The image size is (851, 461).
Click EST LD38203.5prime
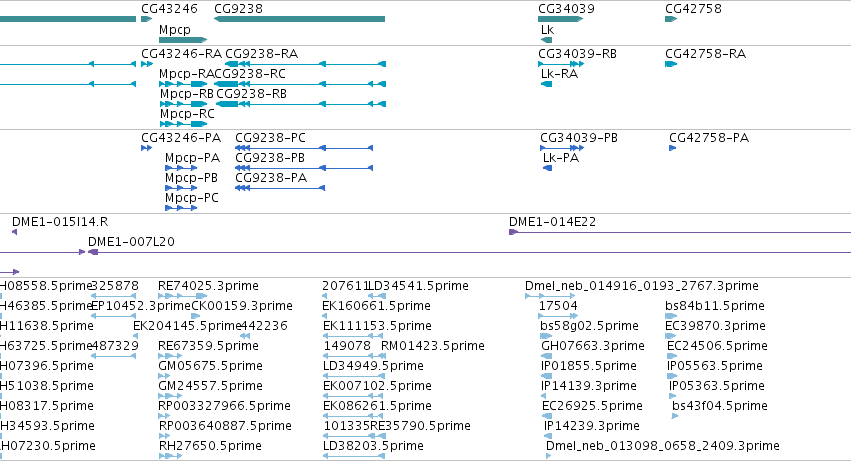coord(373,447)
